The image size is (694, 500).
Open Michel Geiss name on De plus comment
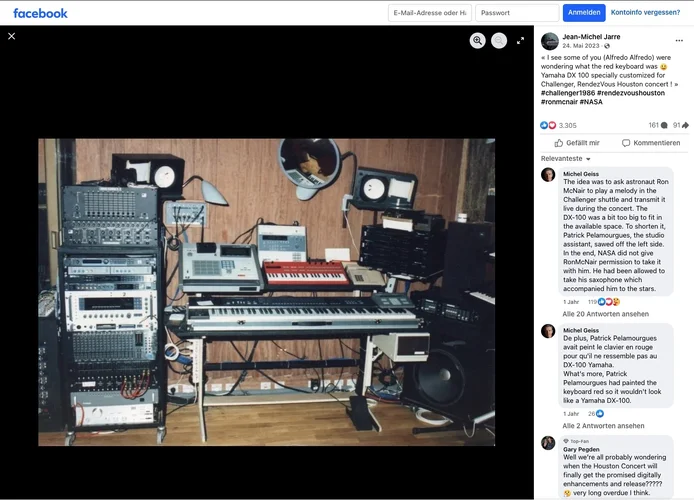click(x=581, y=330)
